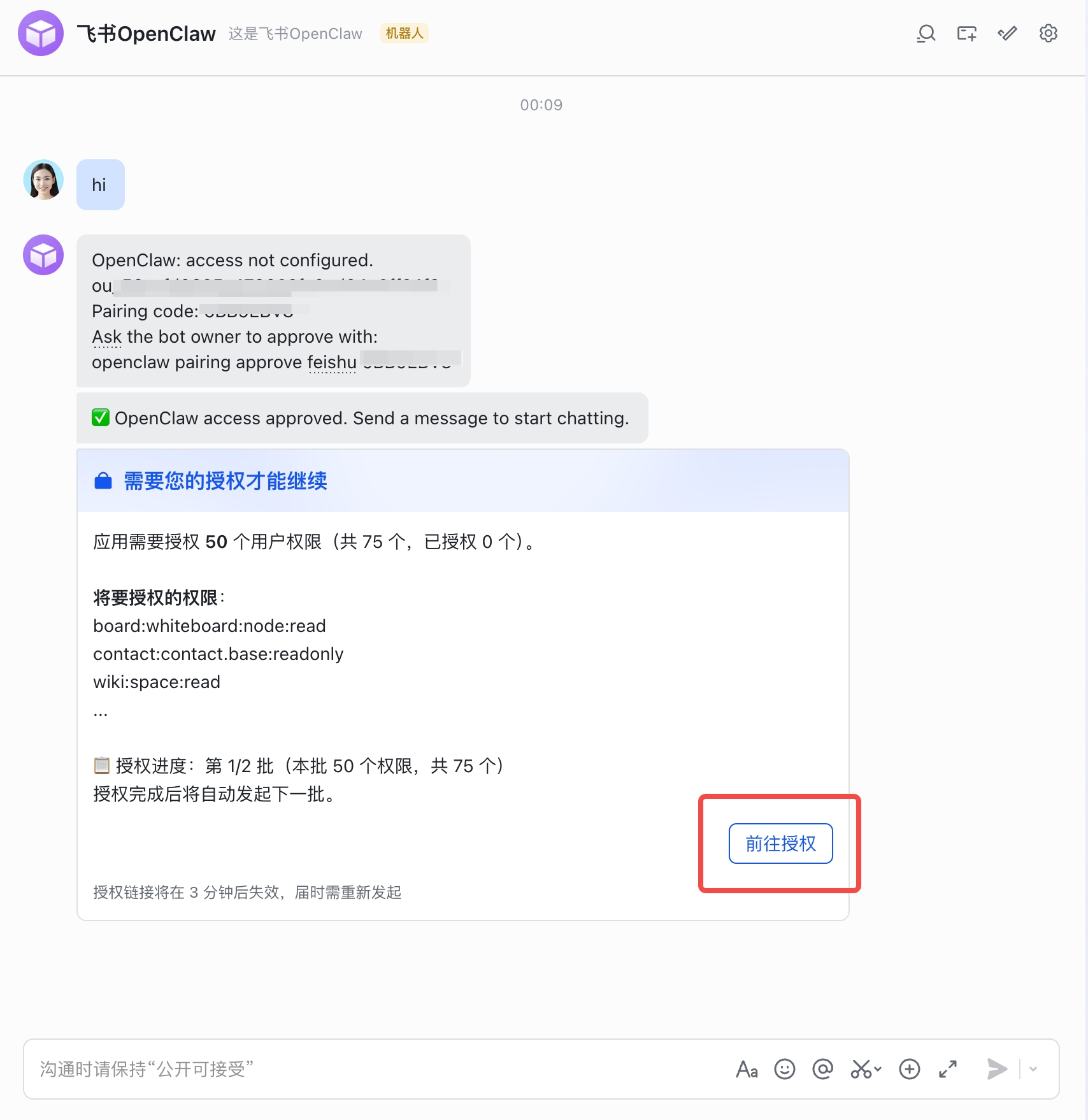The width and height of the screenshot is (1088, 1120).
Task: Open the 飞书OpenClaw bot name in the header
Action: tap(147, 33)
